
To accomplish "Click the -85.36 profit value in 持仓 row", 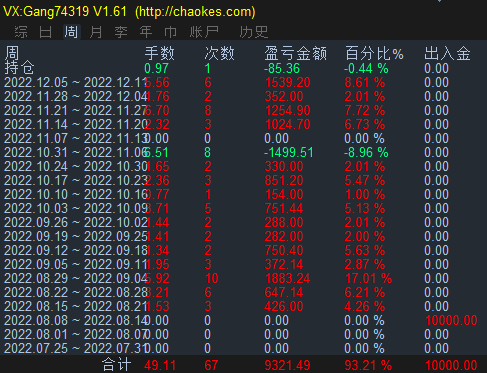I will pos(282,68).
